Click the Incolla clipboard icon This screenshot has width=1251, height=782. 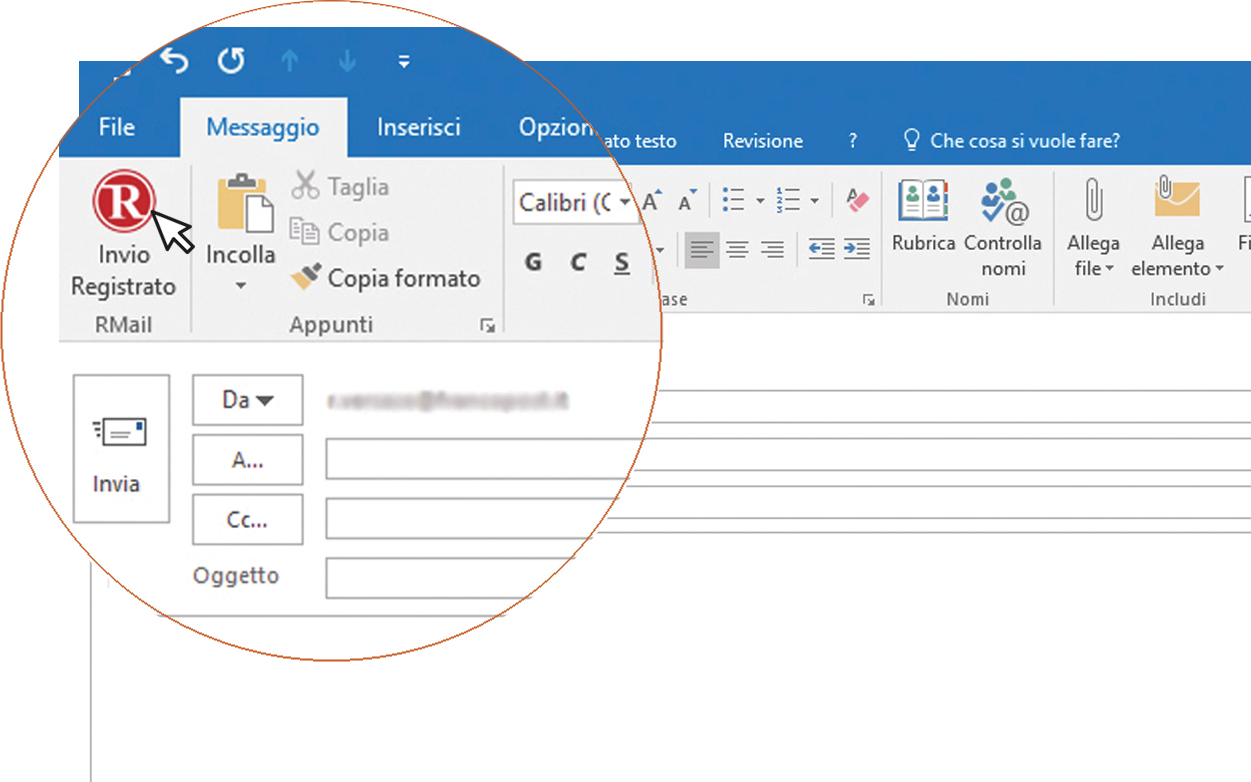(245, 204)
